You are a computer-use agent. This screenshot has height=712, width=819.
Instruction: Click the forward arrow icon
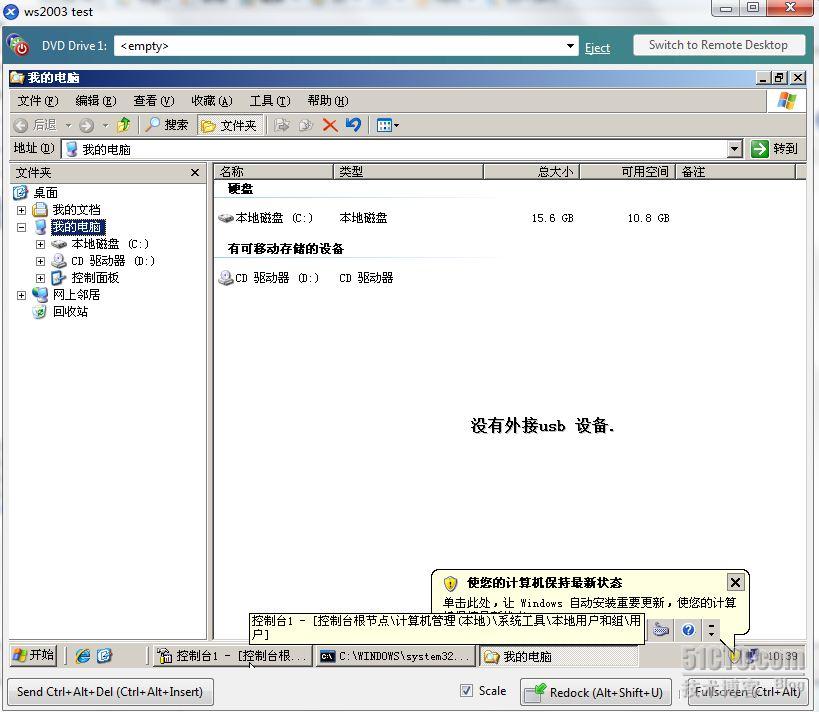pos(87,125)
